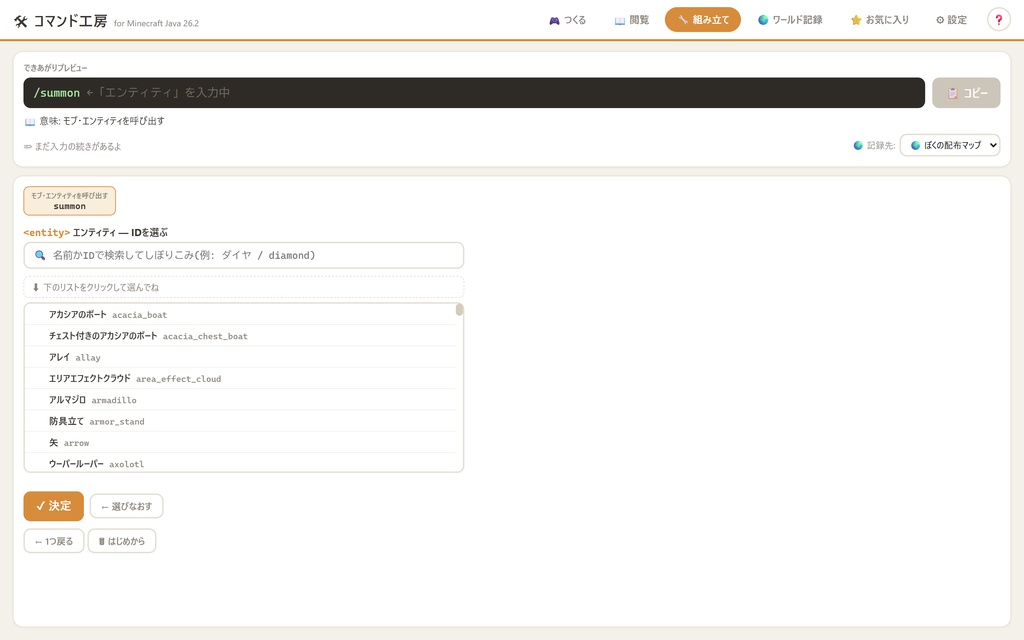This screenshot has height=640, width=1024.
Task: Select アカシアのボート acacia_boat from list
Action: point(240,314)
